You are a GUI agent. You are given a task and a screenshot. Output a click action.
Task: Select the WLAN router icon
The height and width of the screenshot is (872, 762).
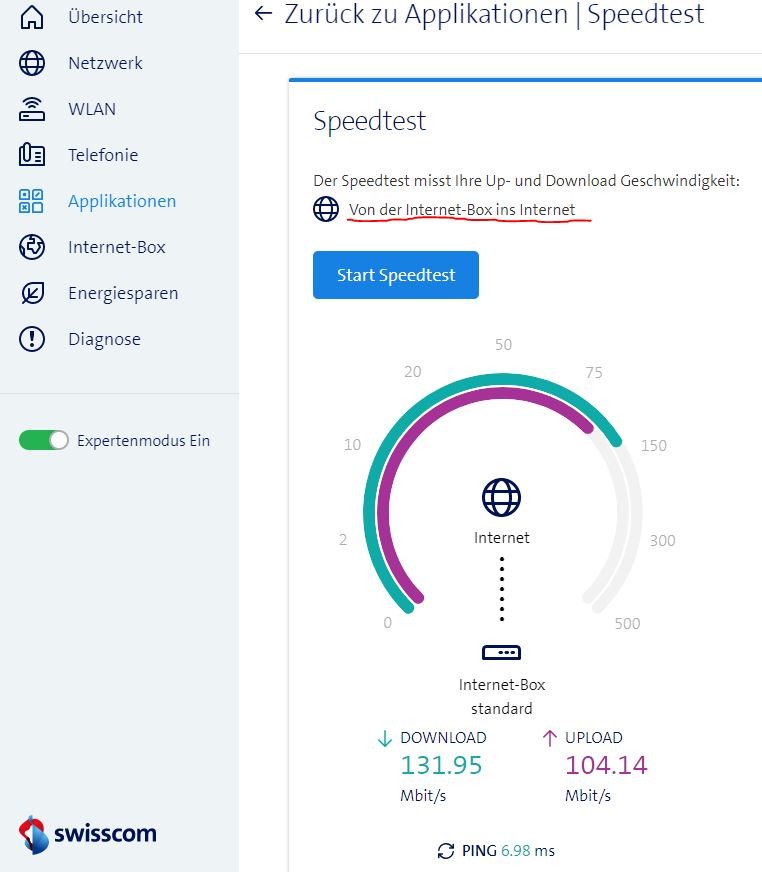point(32,109)
